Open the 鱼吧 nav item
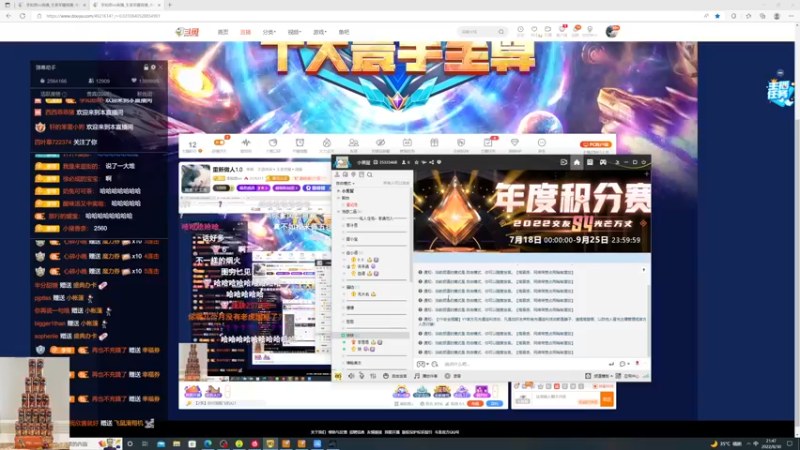The width and height of the screenshot is (800, 450). 344,32
